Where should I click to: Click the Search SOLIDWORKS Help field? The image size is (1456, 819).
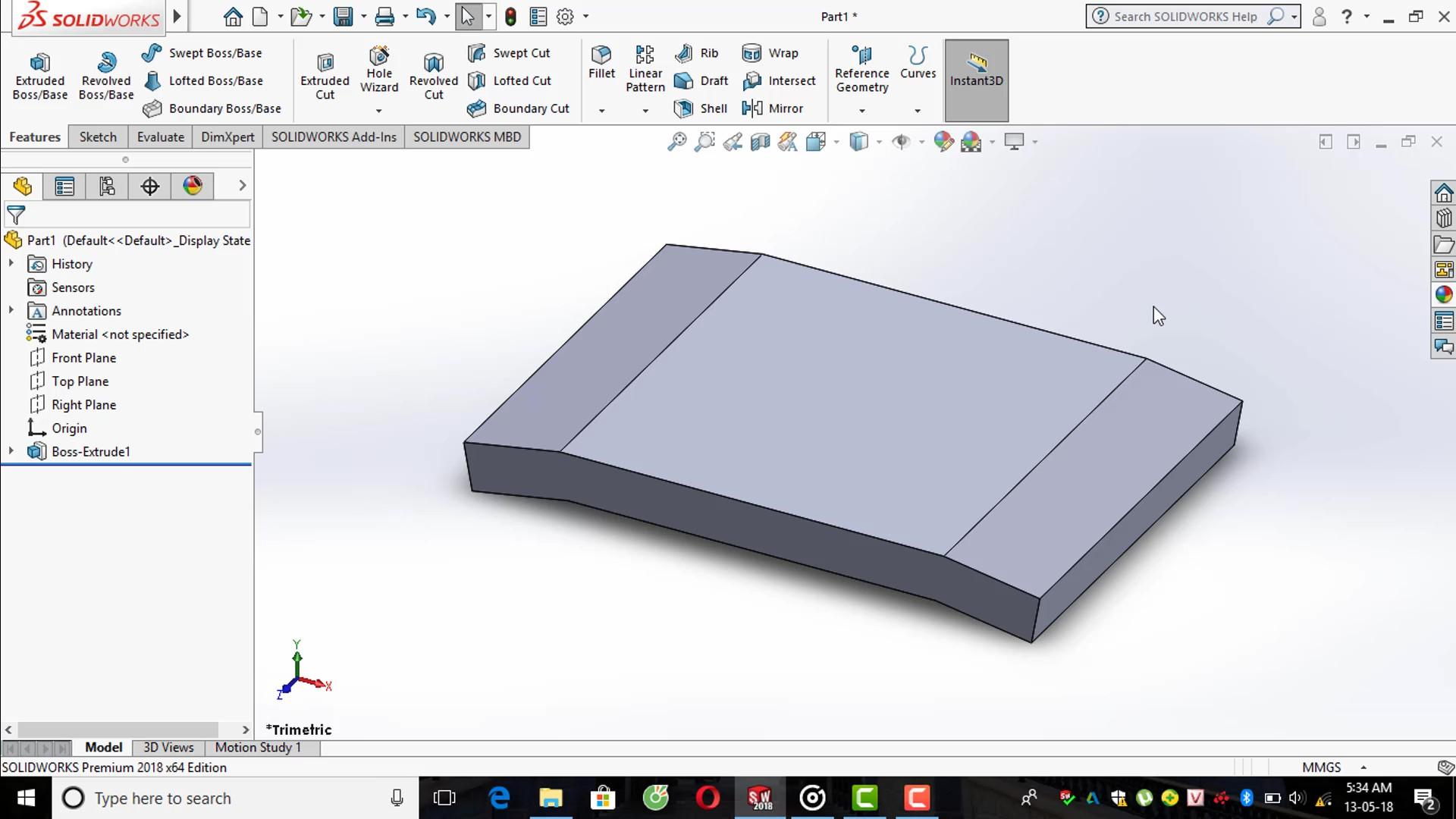1185,17
